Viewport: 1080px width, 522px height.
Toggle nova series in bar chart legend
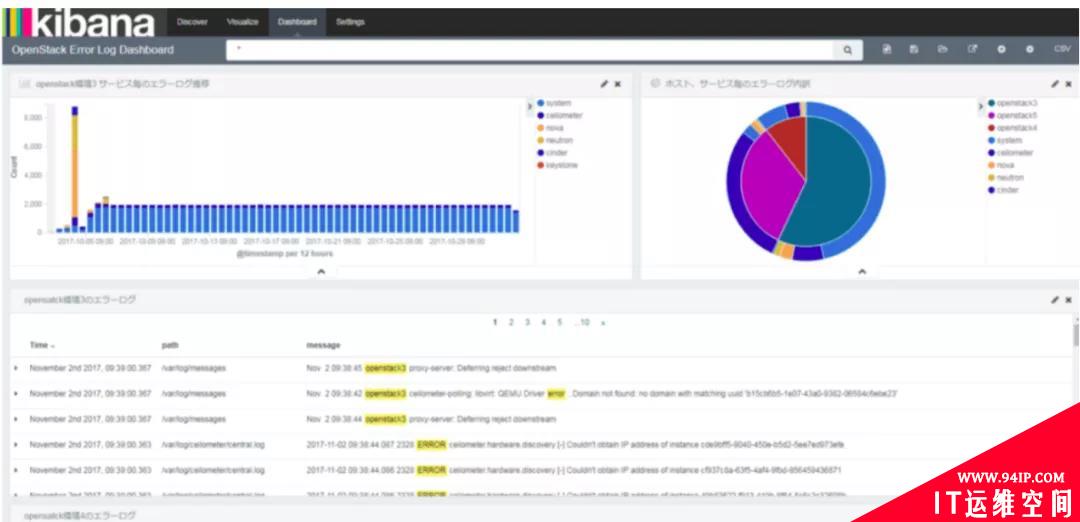point(550,128)
